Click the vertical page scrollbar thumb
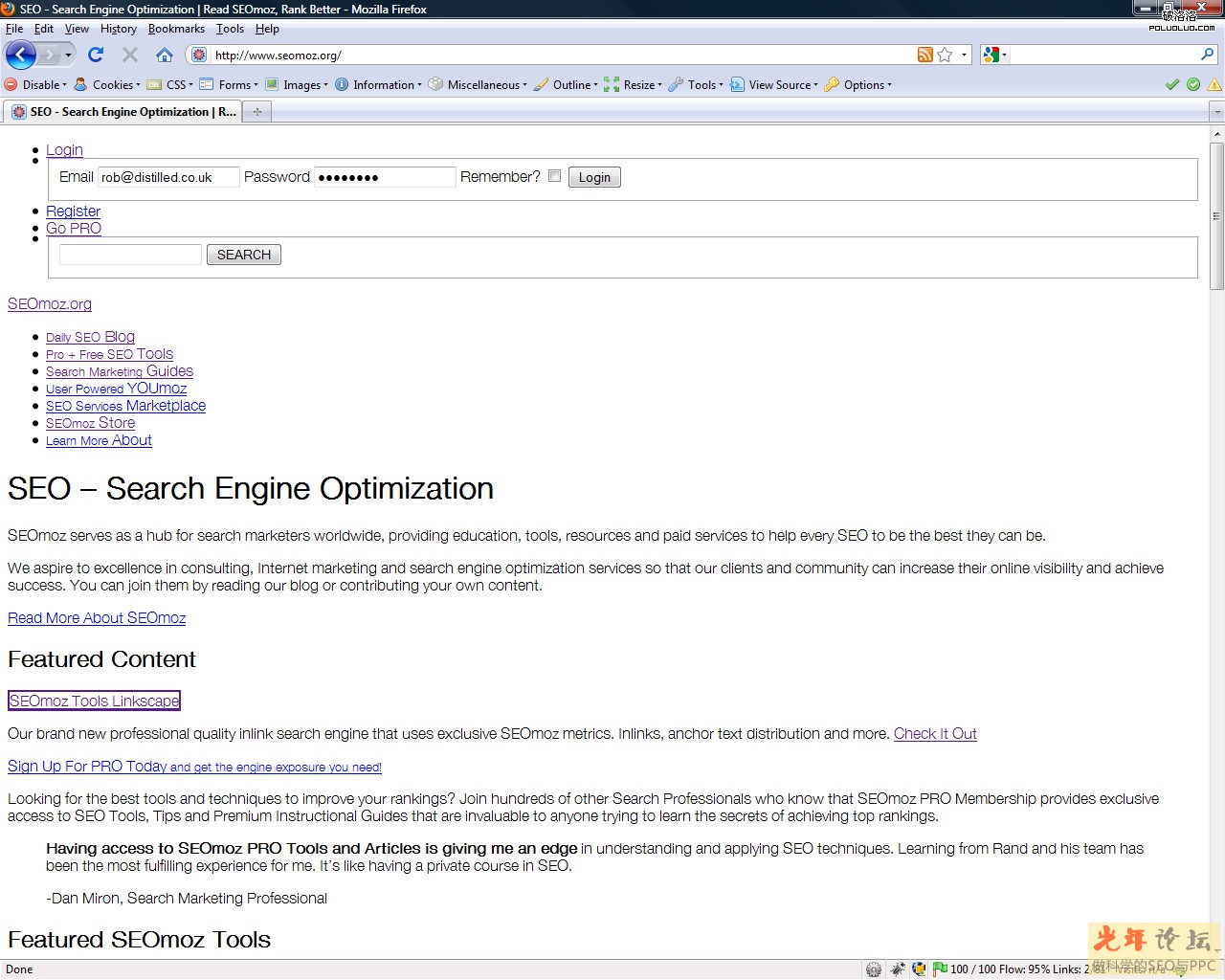The height and width of the screenshot is (980, 1225). 1216,215
